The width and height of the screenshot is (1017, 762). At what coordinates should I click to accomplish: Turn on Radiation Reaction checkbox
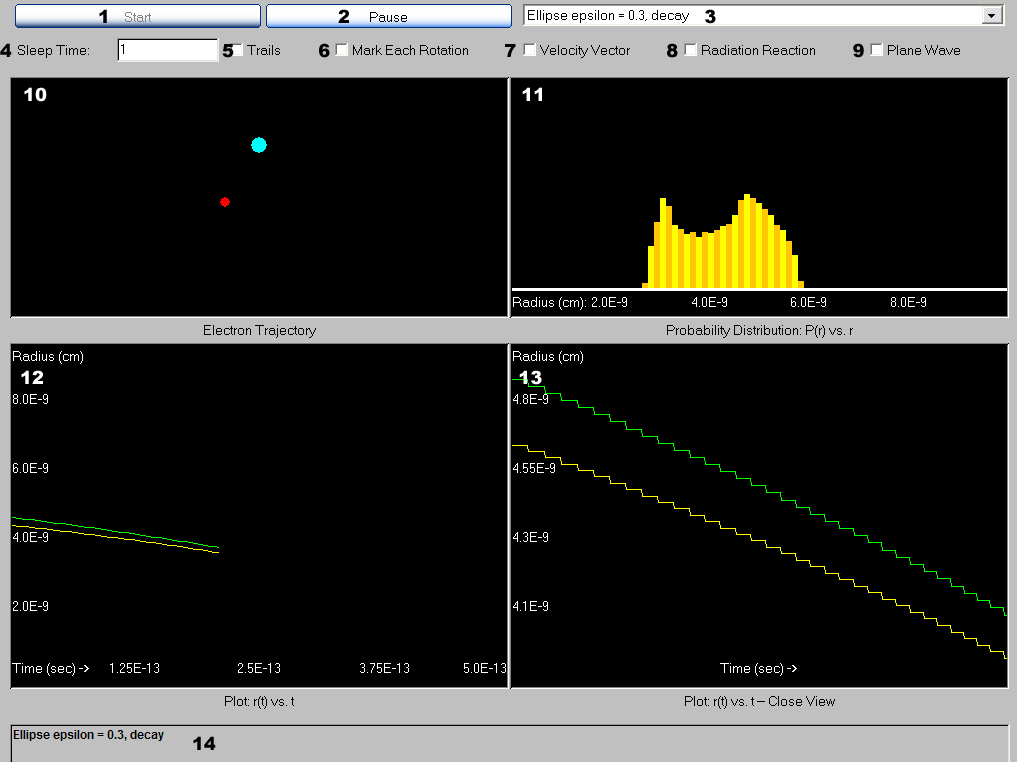click(x=691, y=50)
